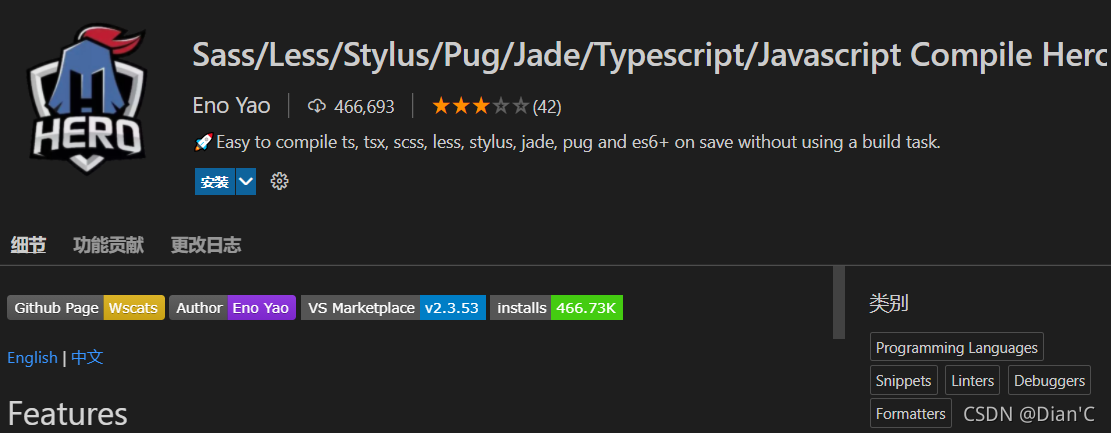Click the Author Eno Yao badge
The width and height of the screenshot is (1111, 433).
232,308
